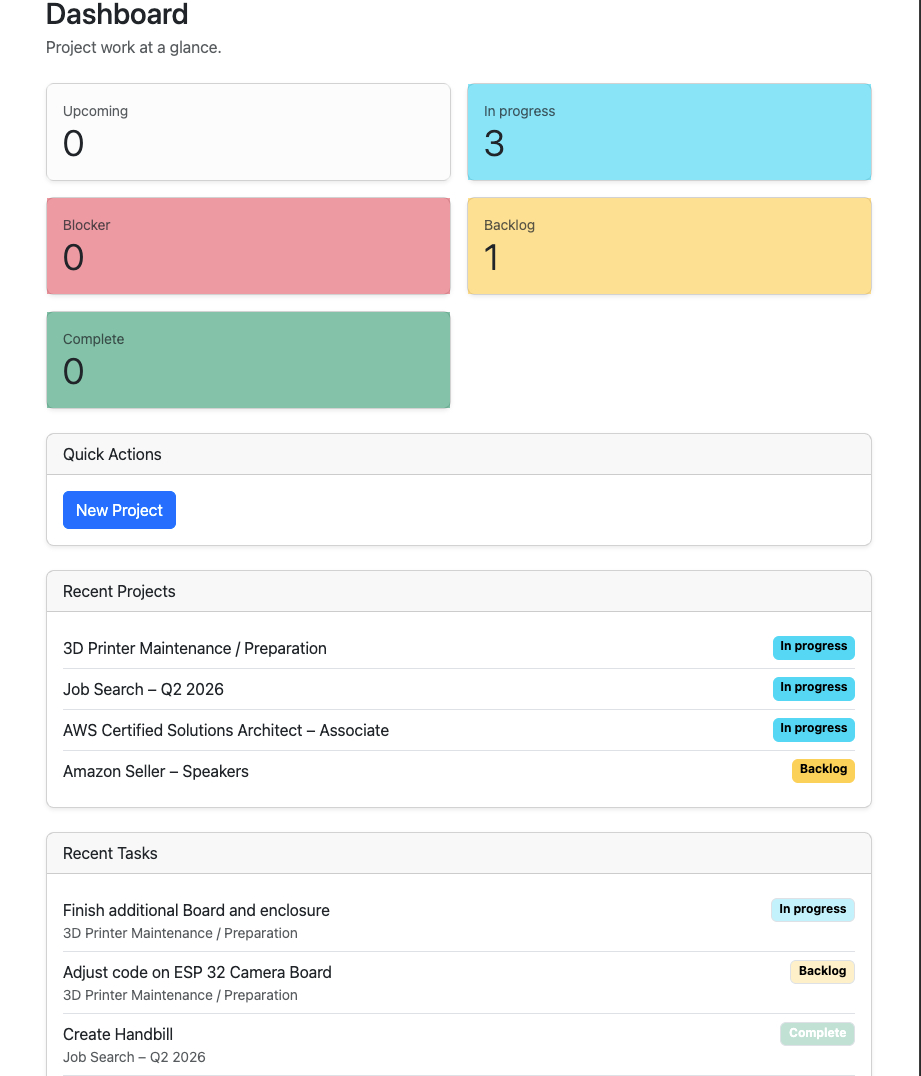Open the In progress count card
The height and width of the screenshot is (1076, 921).
click(669, 131)
